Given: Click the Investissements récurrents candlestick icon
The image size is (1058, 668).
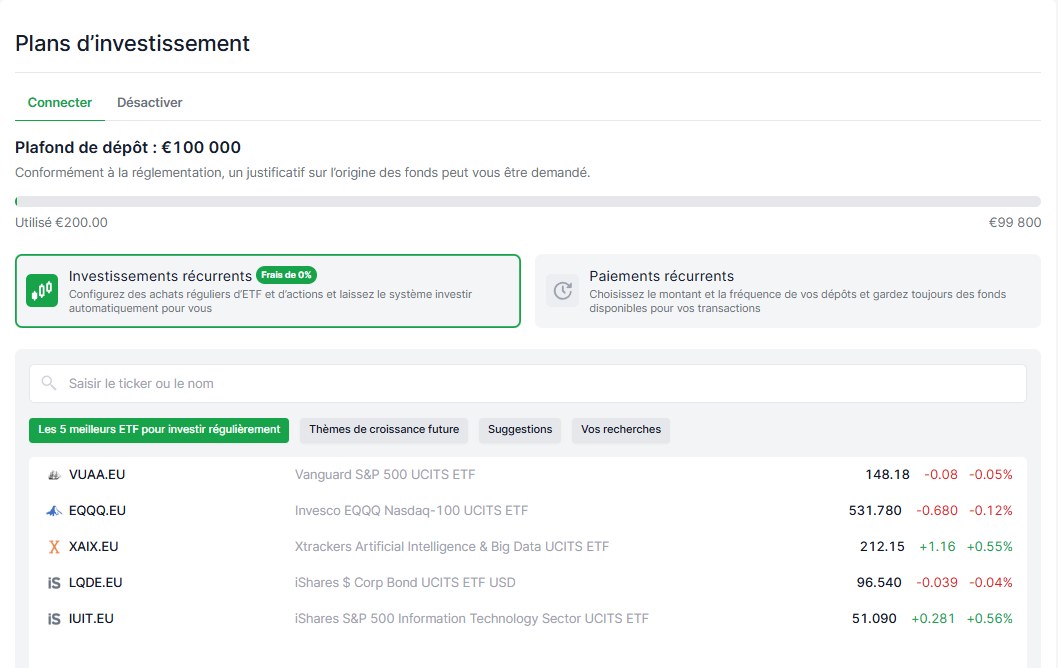Looking at the screenshot, I should tap(42, 291).
